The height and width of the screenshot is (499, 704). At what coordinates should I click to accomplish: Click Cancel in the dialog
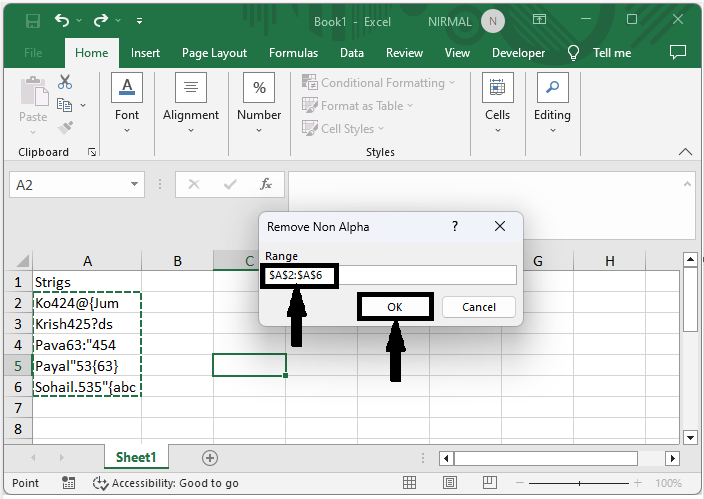tap(479, 307)
